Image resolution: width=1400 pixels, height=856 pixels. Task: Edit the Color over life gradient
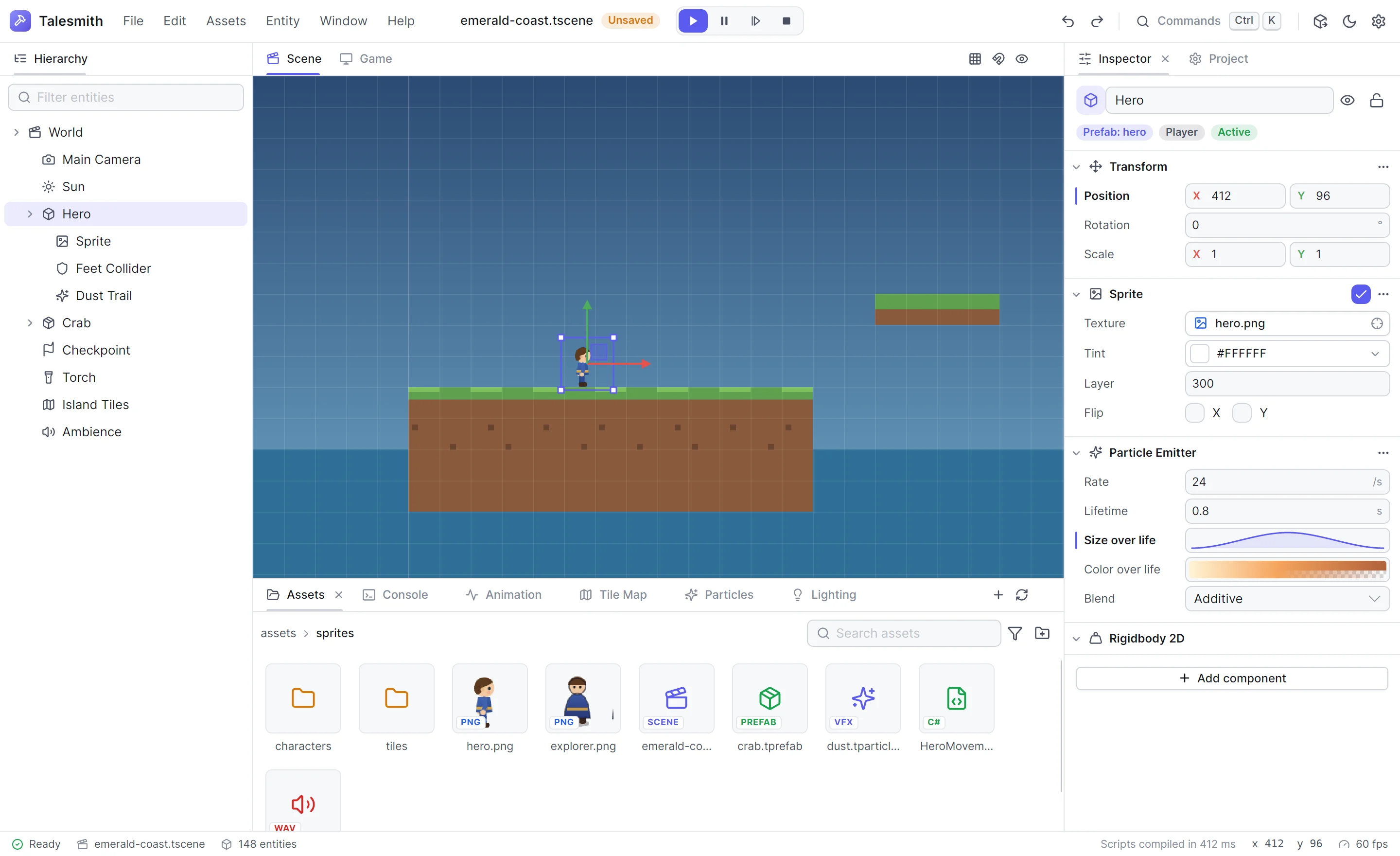1287,570
